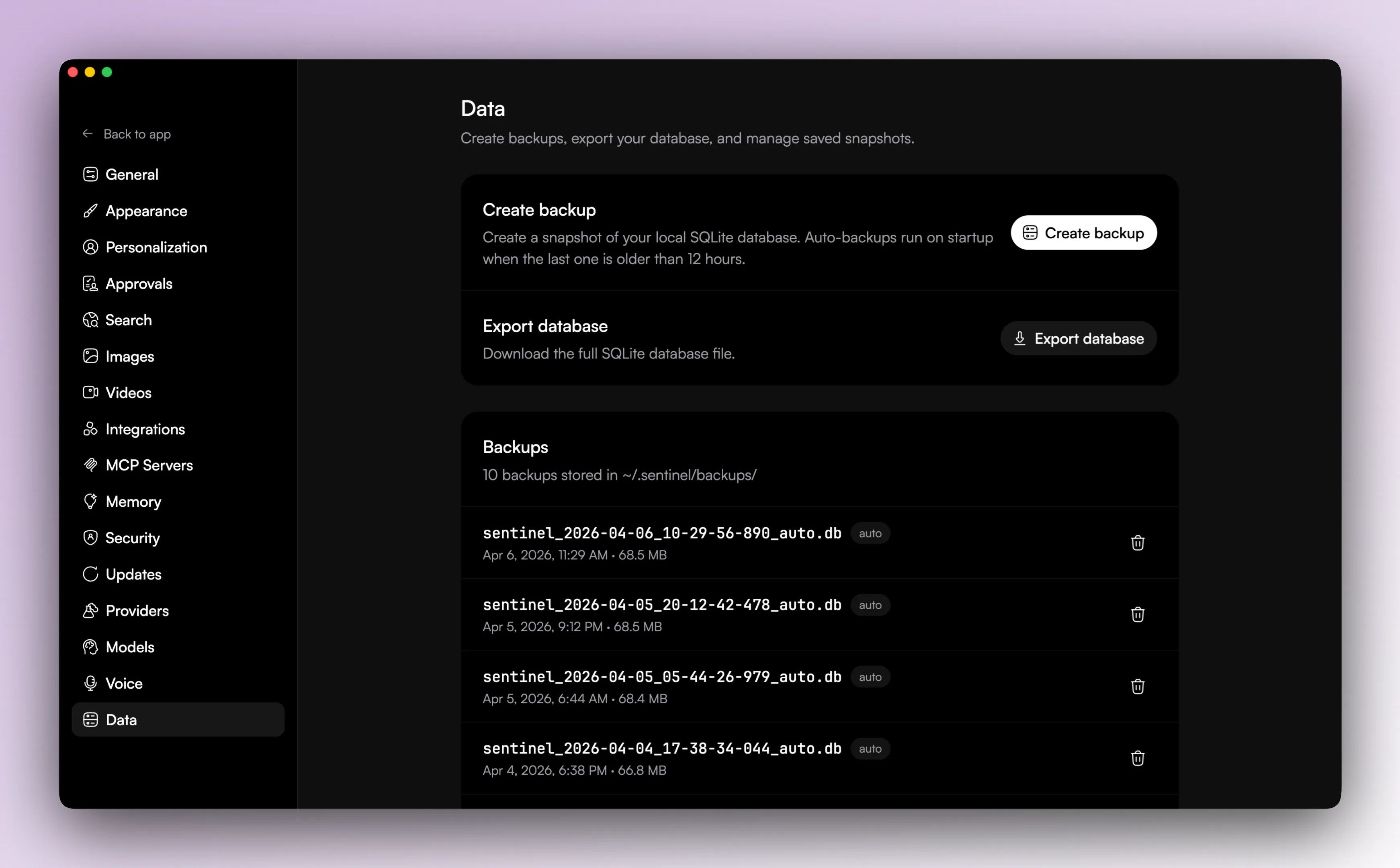Viewport: 1400px width, 868px height.
Task: Switch to Appearance settings
Action: click(178, 211)
